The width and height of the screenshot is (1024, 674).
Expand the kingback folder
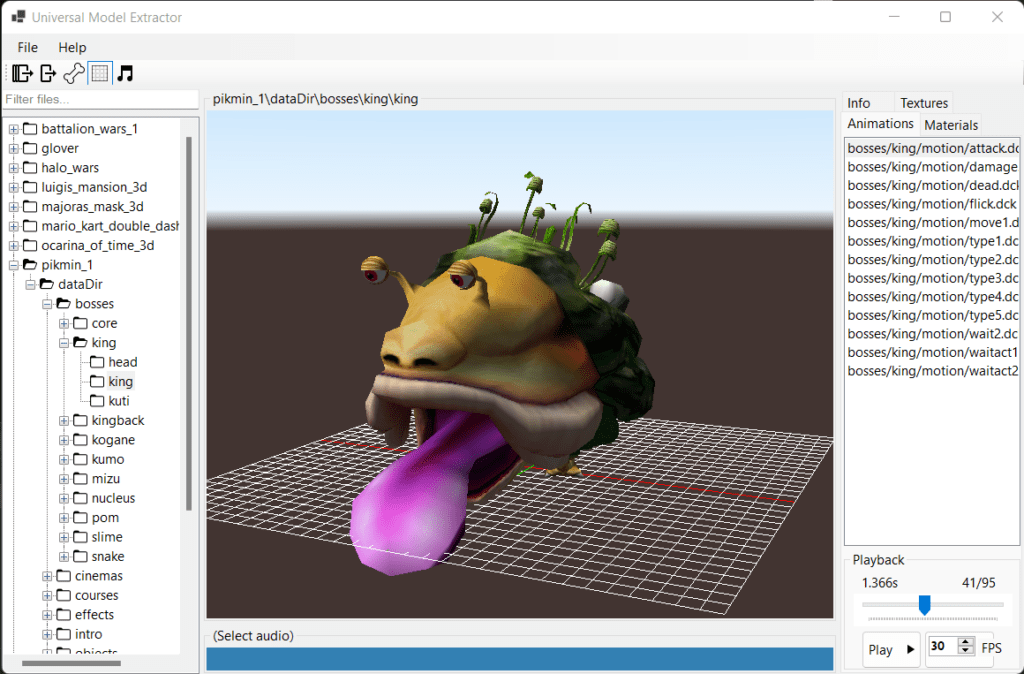[62, 420]
